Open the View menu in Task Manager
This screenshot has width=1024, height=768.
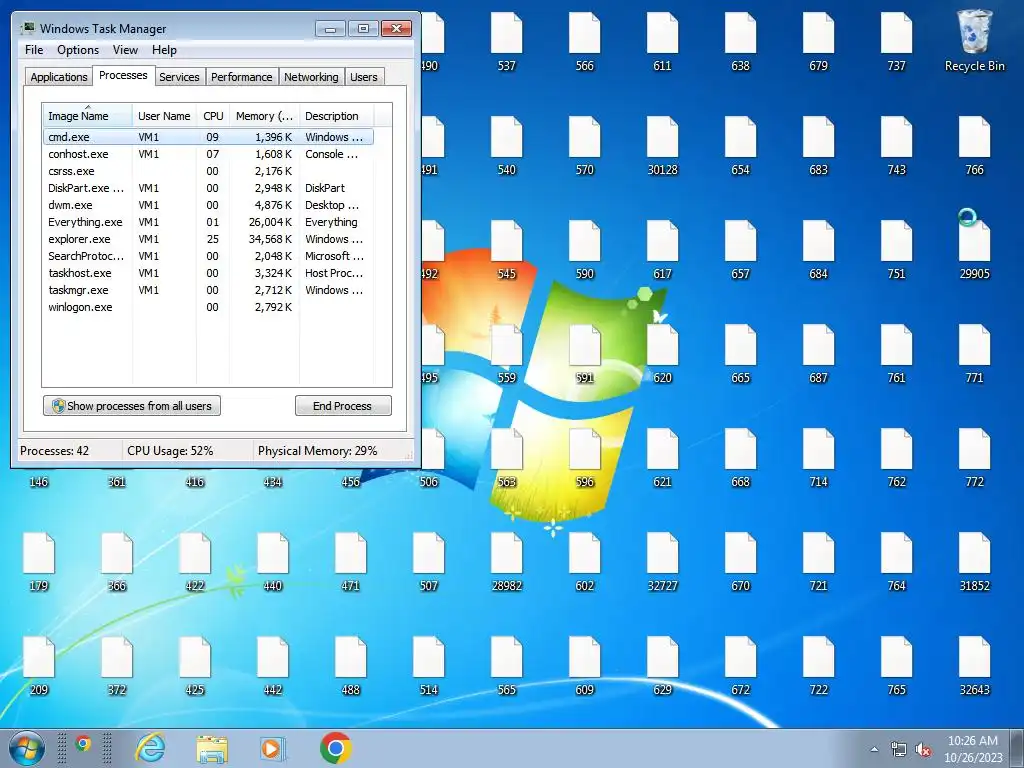(125, 50)
